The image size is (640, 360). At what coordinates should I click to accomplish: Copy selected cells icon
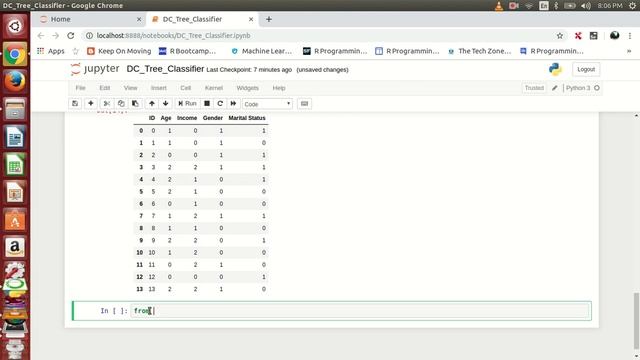[121, 104]
